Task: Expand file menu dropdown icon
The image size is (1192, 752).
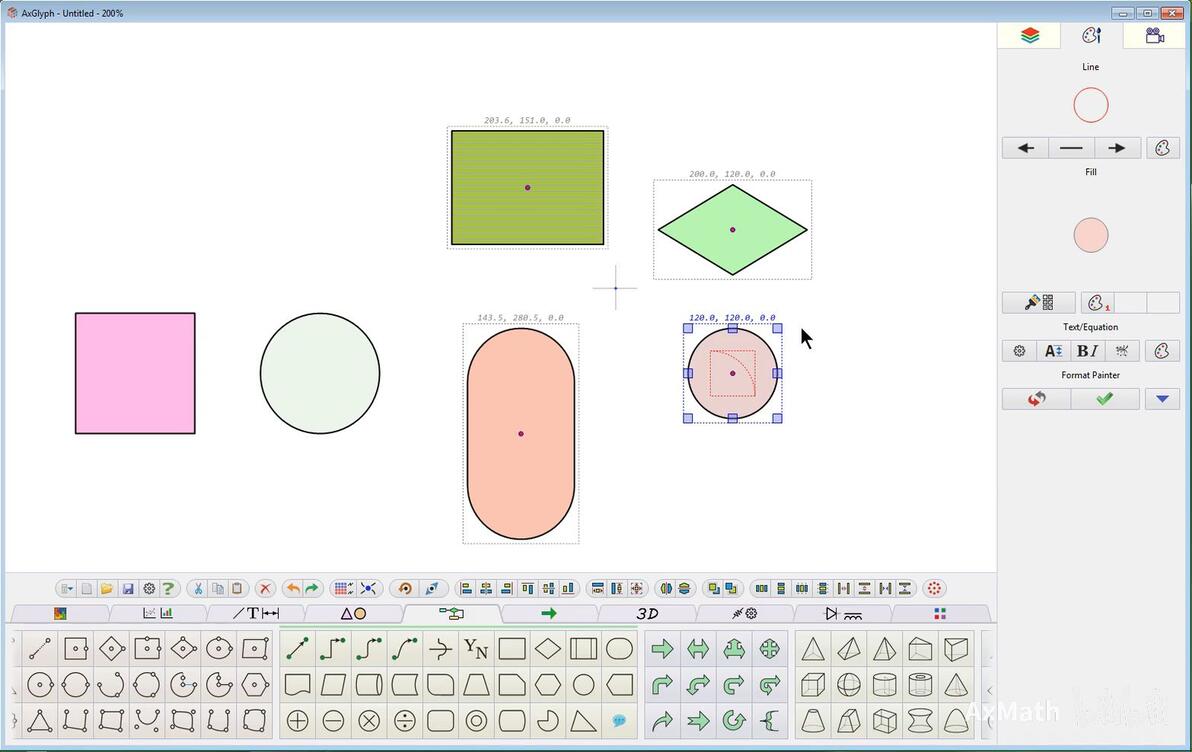Action: pos(67,589)
